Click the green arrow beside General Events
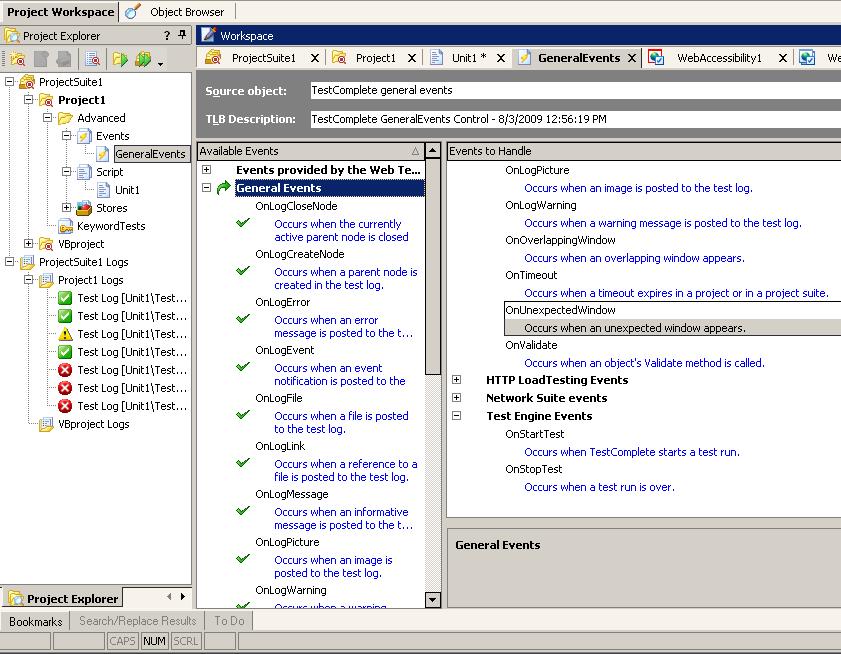This screenshot has height=654, width=841. 223,188
